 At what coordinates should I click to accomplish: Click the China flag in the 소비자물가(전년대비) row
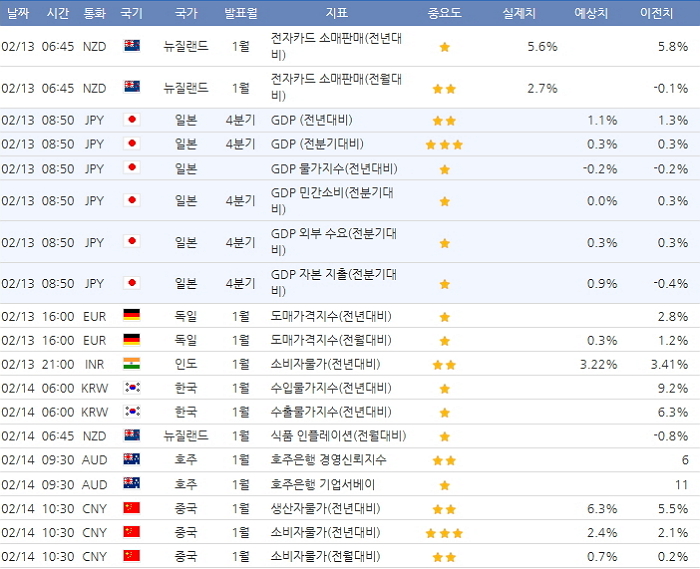[132, 532]
